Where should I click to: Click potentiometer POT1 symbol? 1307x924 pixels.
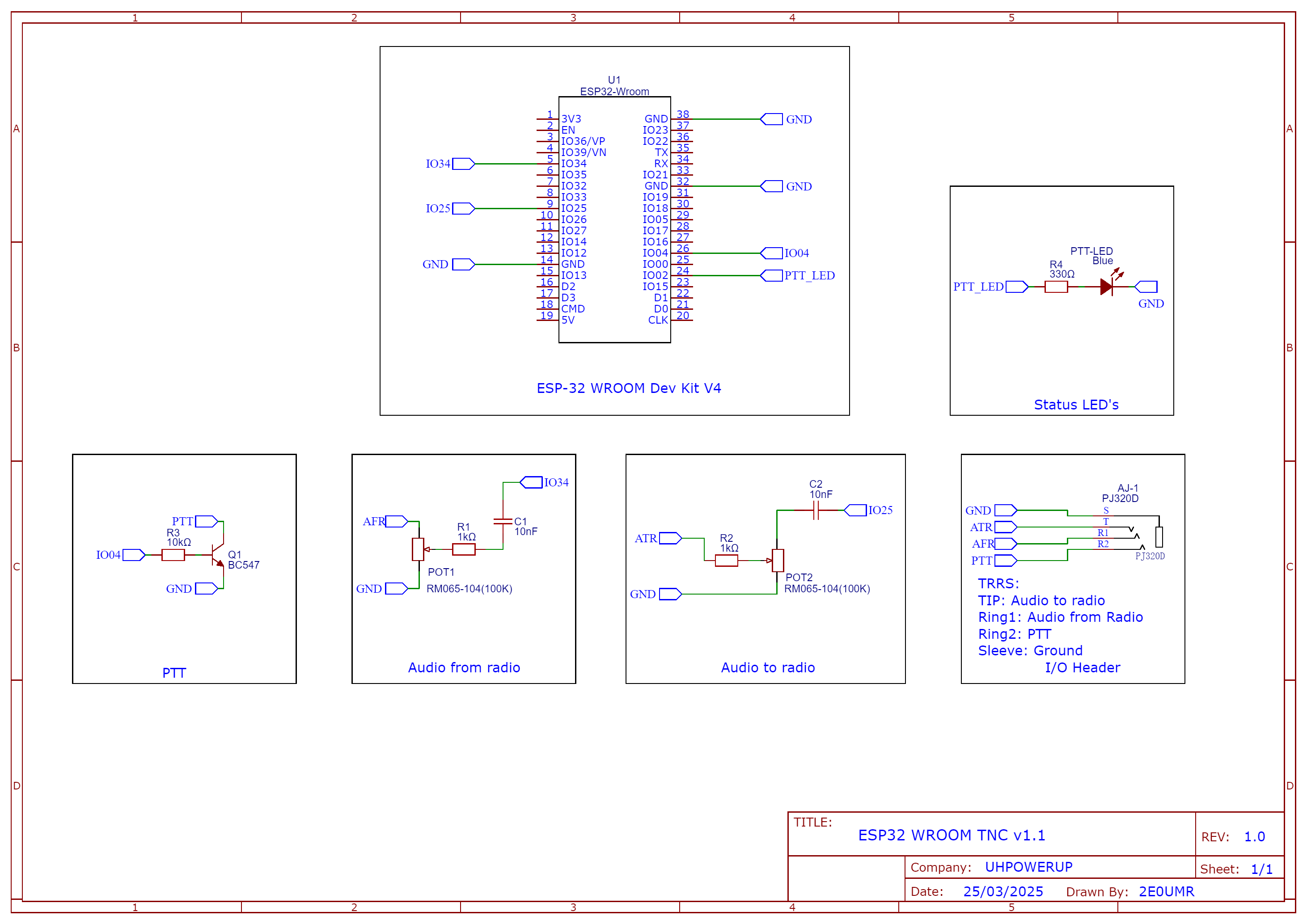pos(418,549)
